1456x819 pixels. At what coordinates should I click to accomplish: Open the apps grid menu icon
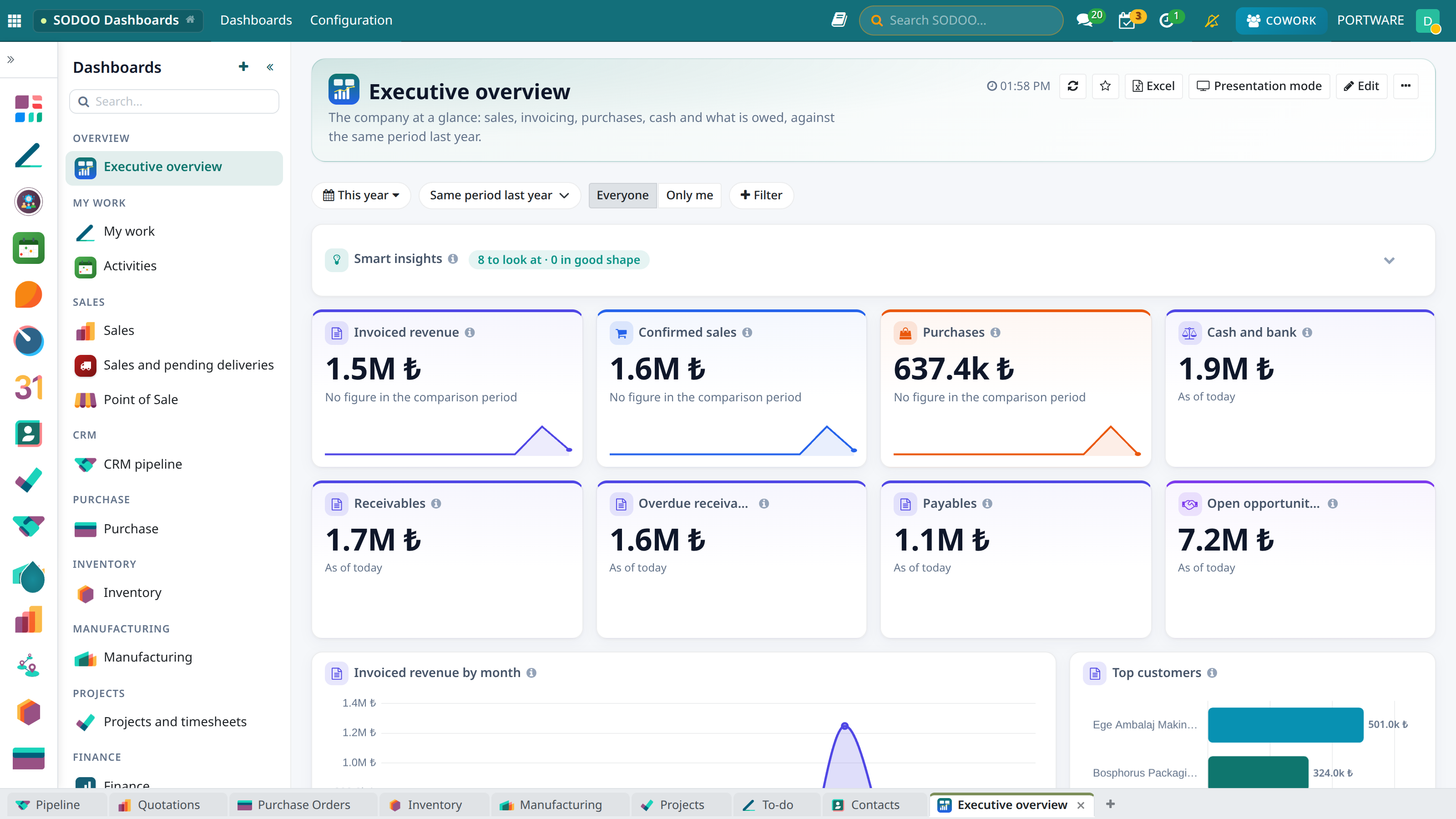click(15, 20)
